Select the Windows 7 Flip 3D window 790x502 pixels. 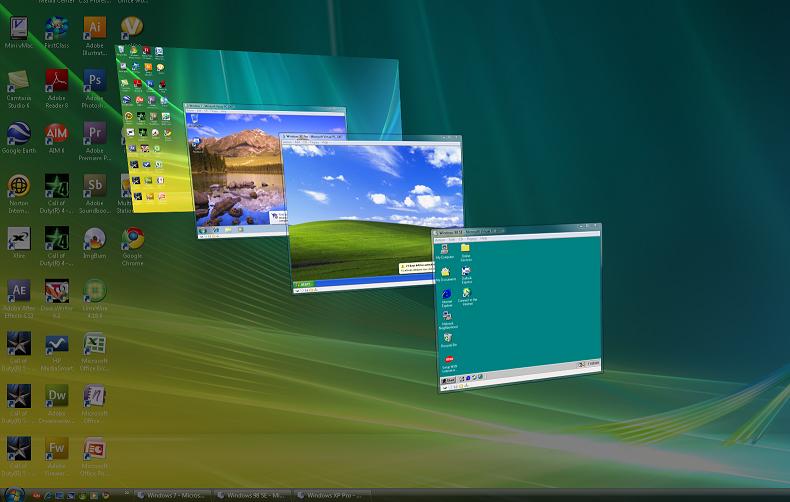237,171
